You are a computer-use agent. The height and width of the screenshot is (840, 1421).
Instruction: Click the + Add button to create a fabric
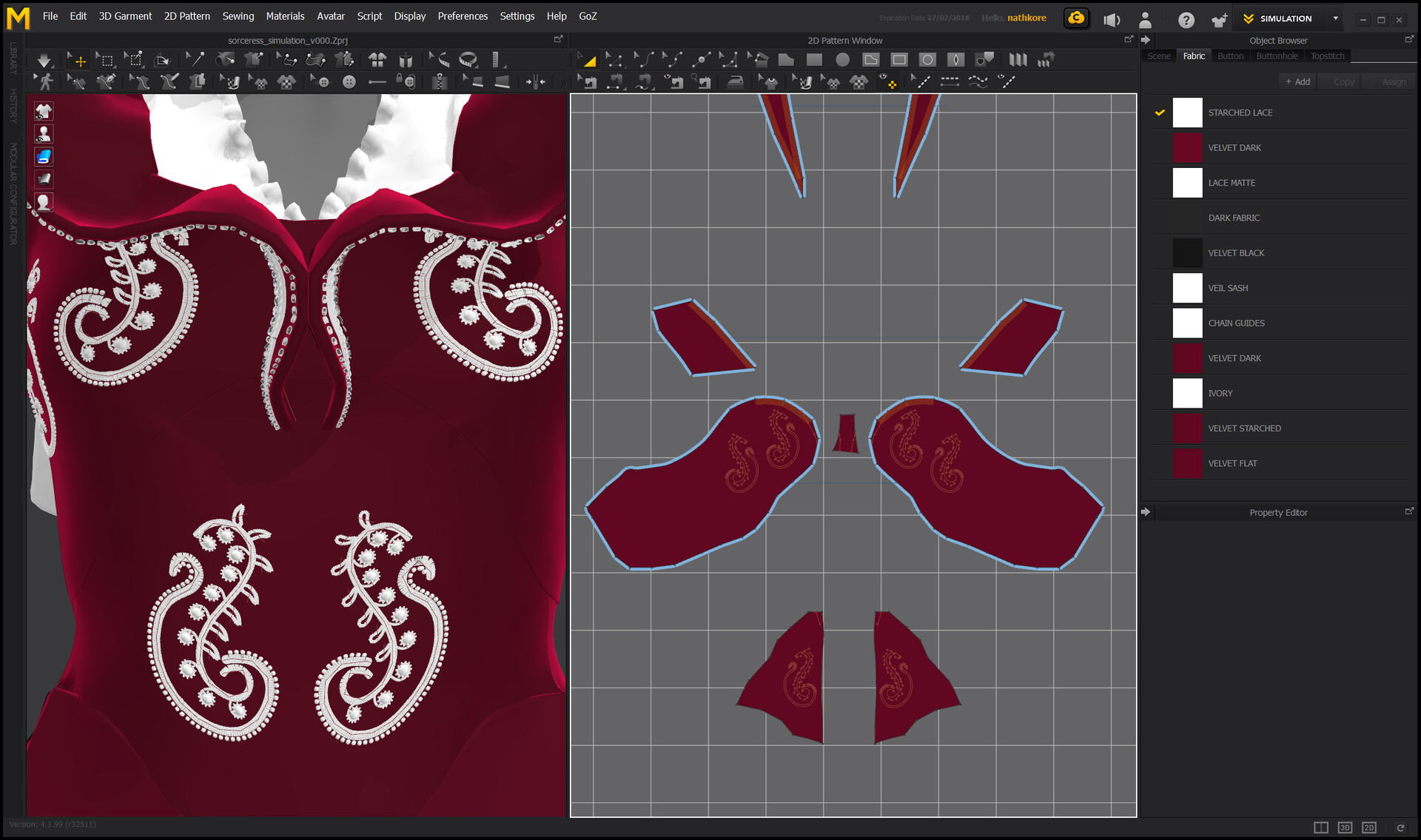tap(1297, 81)
